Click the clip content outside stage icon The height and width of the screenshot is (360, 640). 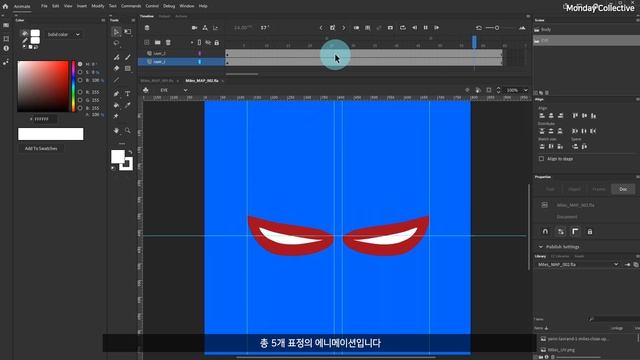489,90
